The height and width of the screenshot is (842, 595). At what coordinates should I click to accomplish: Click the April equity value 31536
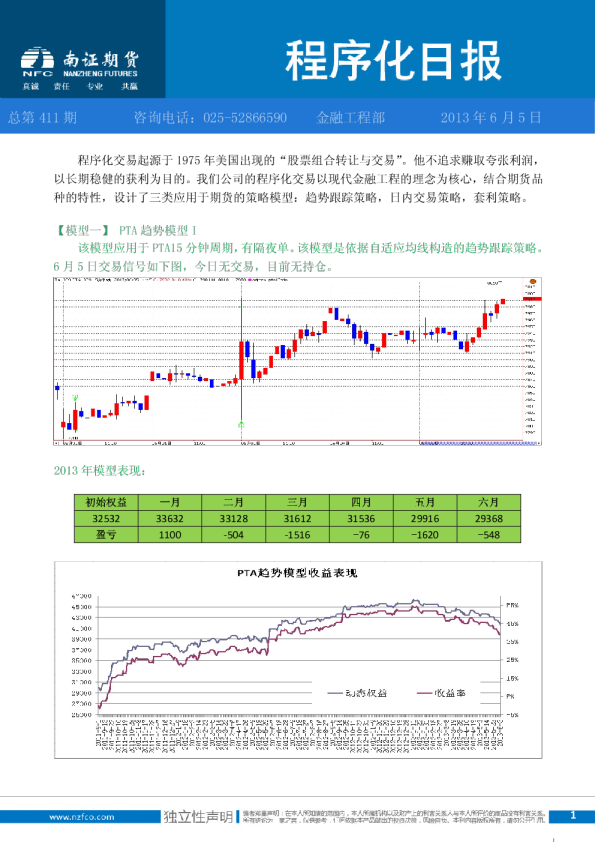(x=361, y=519)
